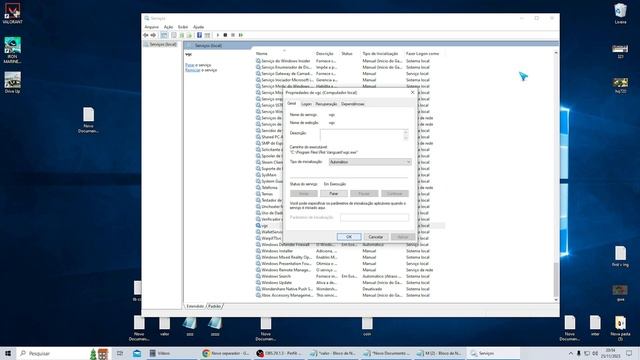640x360 pixels.
Task: Click the Parar o serviço link
Action: pyautogui.click(x=189, y=65)
